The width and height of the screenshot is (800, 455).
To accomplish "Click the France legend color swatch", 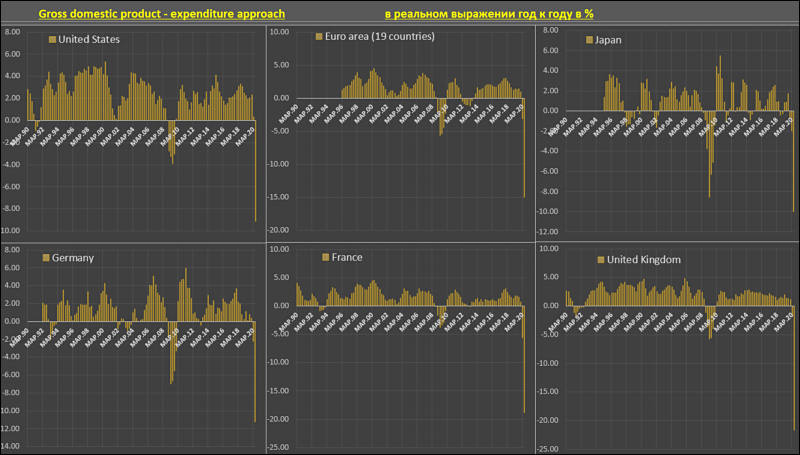I will click(x=326, y=257).
